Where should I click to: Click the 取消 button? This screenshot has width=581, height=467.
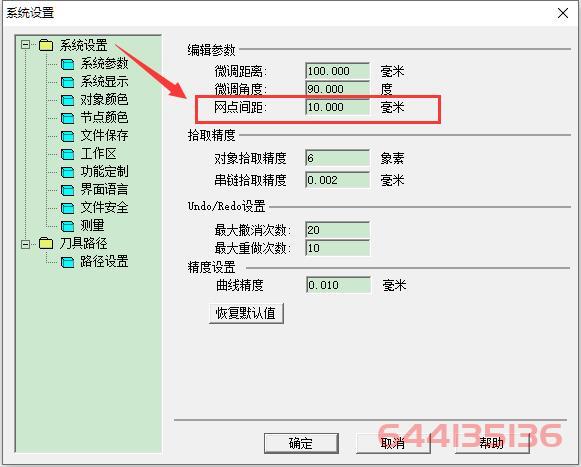[x=393, y=443]
